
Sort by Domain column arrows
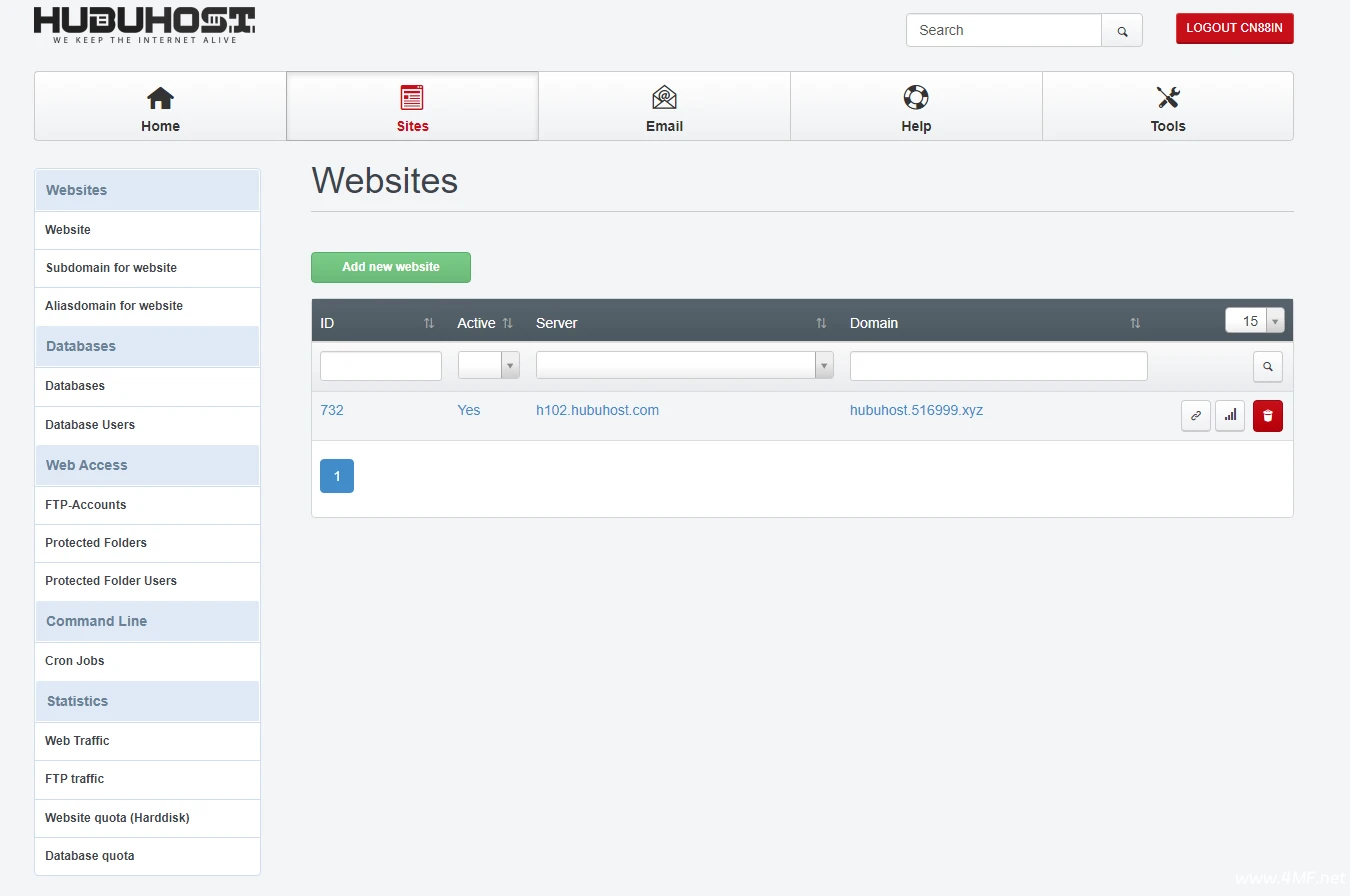pos(1135,323)
